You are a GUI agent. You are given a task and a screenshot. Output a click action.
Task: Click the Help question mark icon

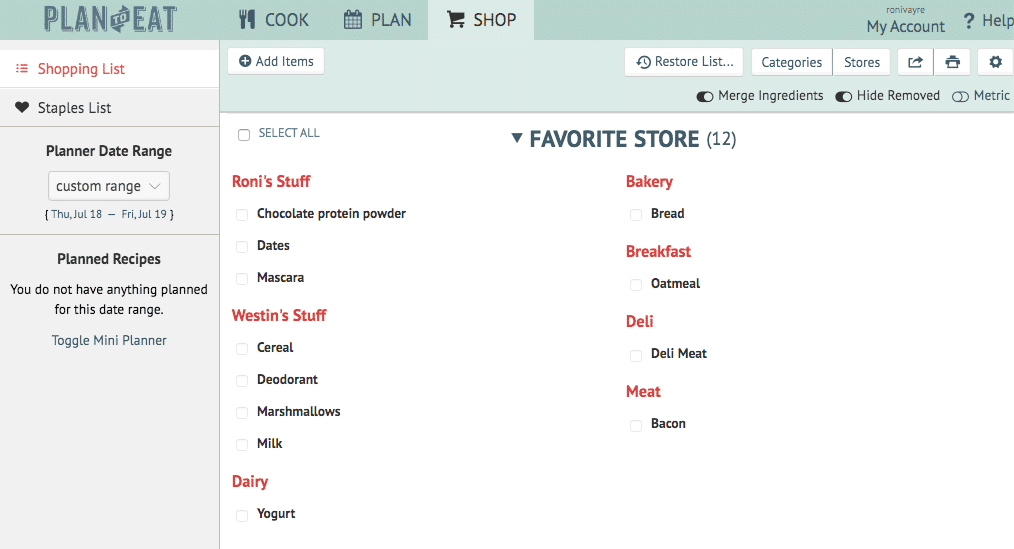[x=968, y=21]
